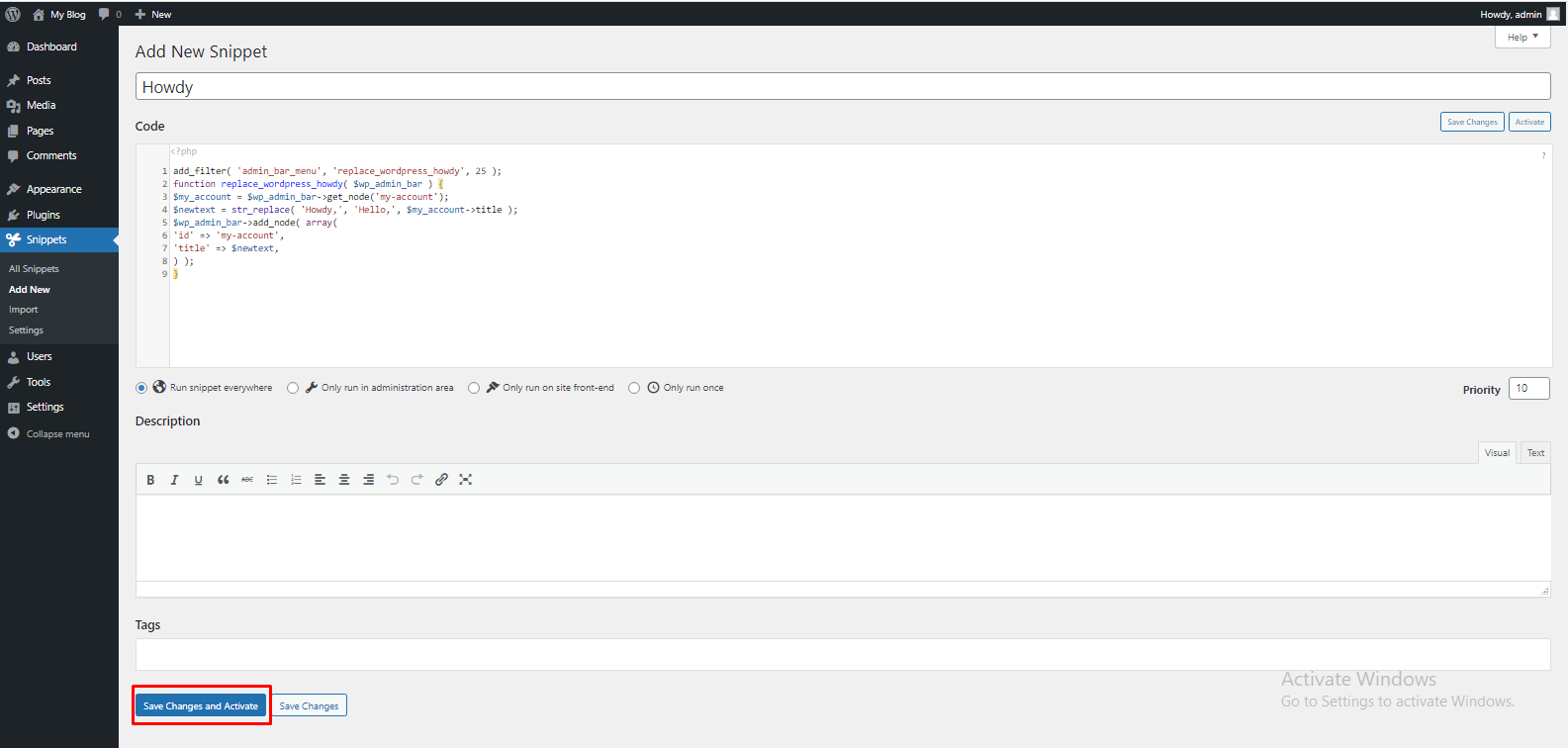Click the snippet title field Howdy
The image size is (1568, 748).
click(843, 87)
